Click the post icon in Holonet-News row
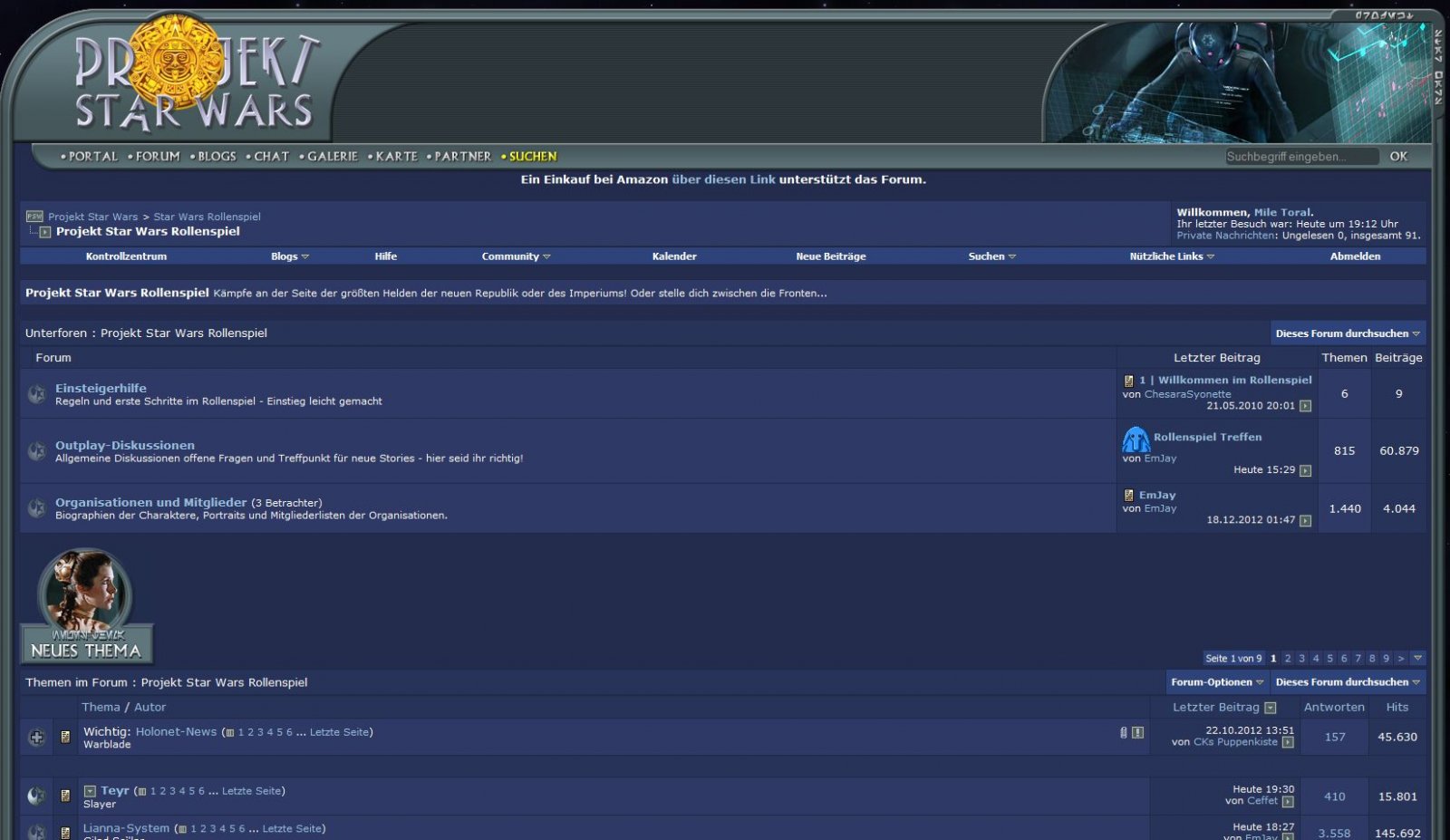The width and height of the screenshot is (1450, 840). coord(65,738)
